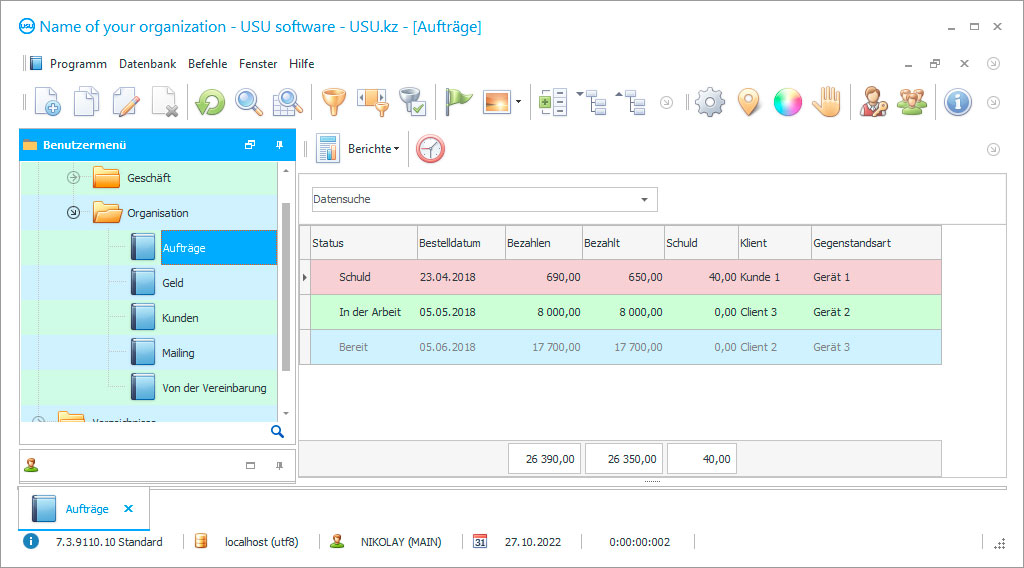1024x568 pixels.
Task: Open the Fenster menu
Action: 258,64
